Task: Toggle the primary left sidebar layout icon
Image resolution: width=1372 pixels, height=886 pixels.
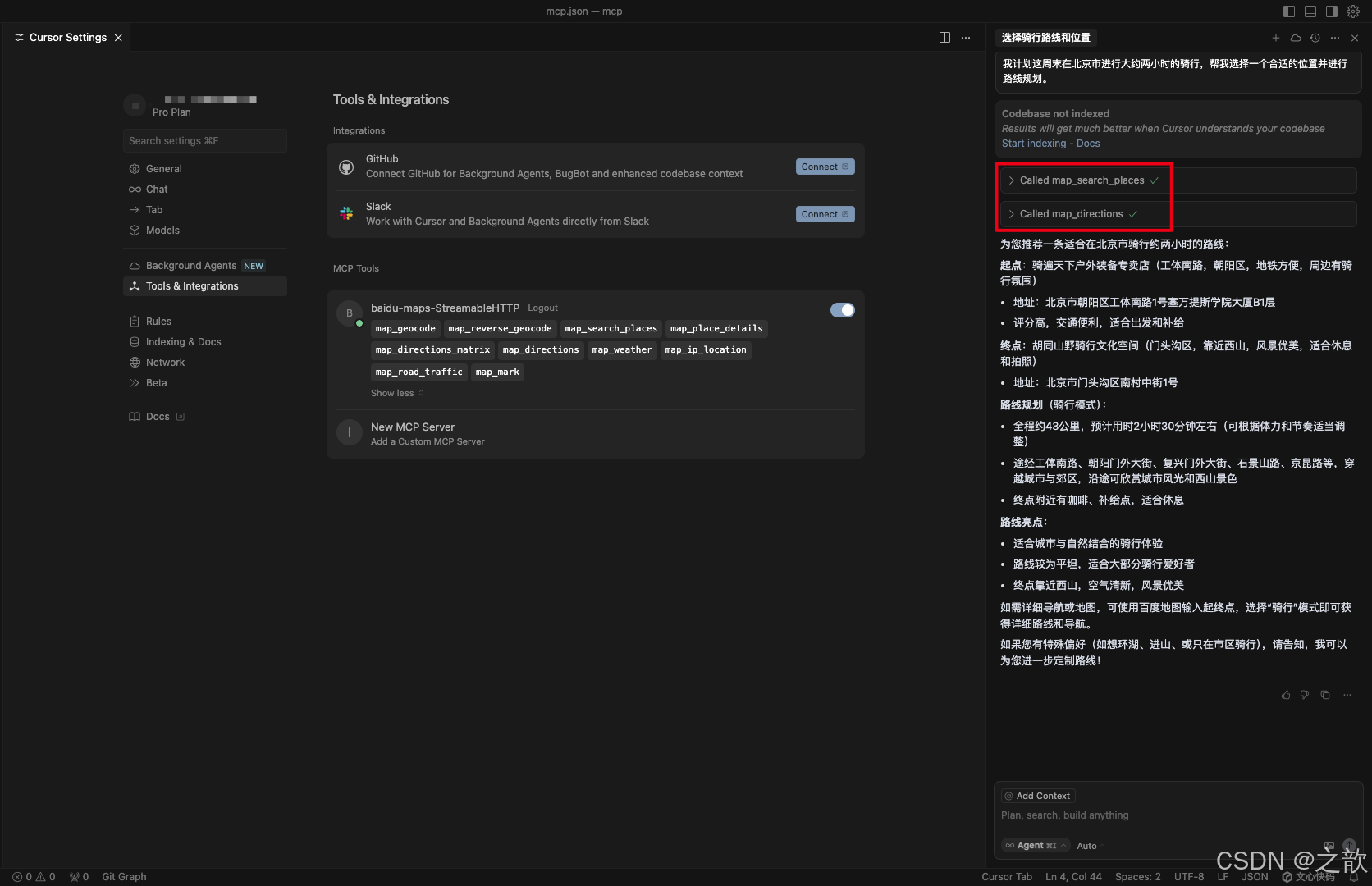Action: (1289, 11)
